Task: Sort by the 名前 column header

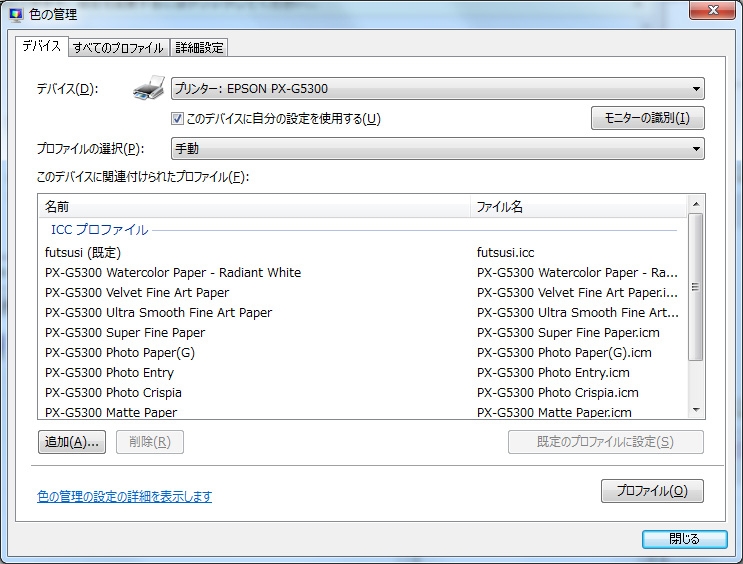Action: point(254,207)
